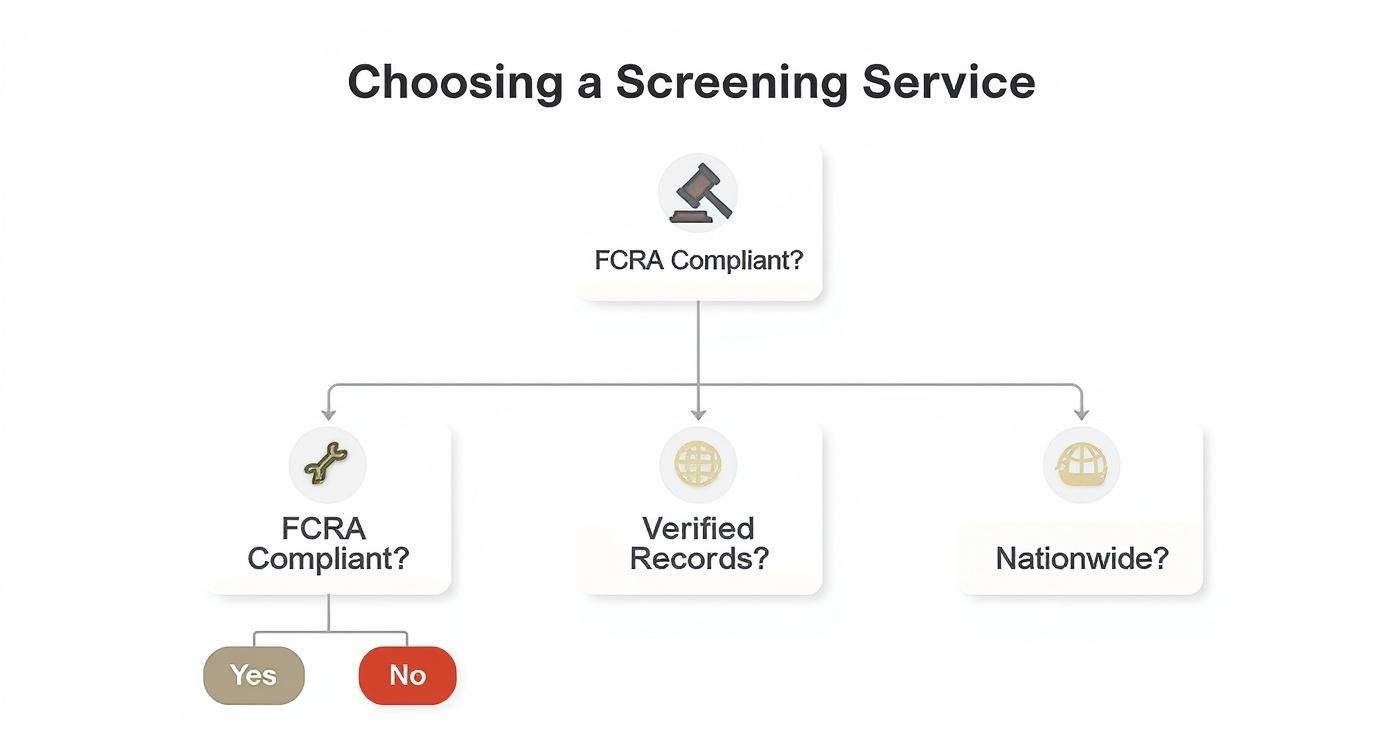
Task: Select the globe icon above Verified Records
Action: [697, 464]
